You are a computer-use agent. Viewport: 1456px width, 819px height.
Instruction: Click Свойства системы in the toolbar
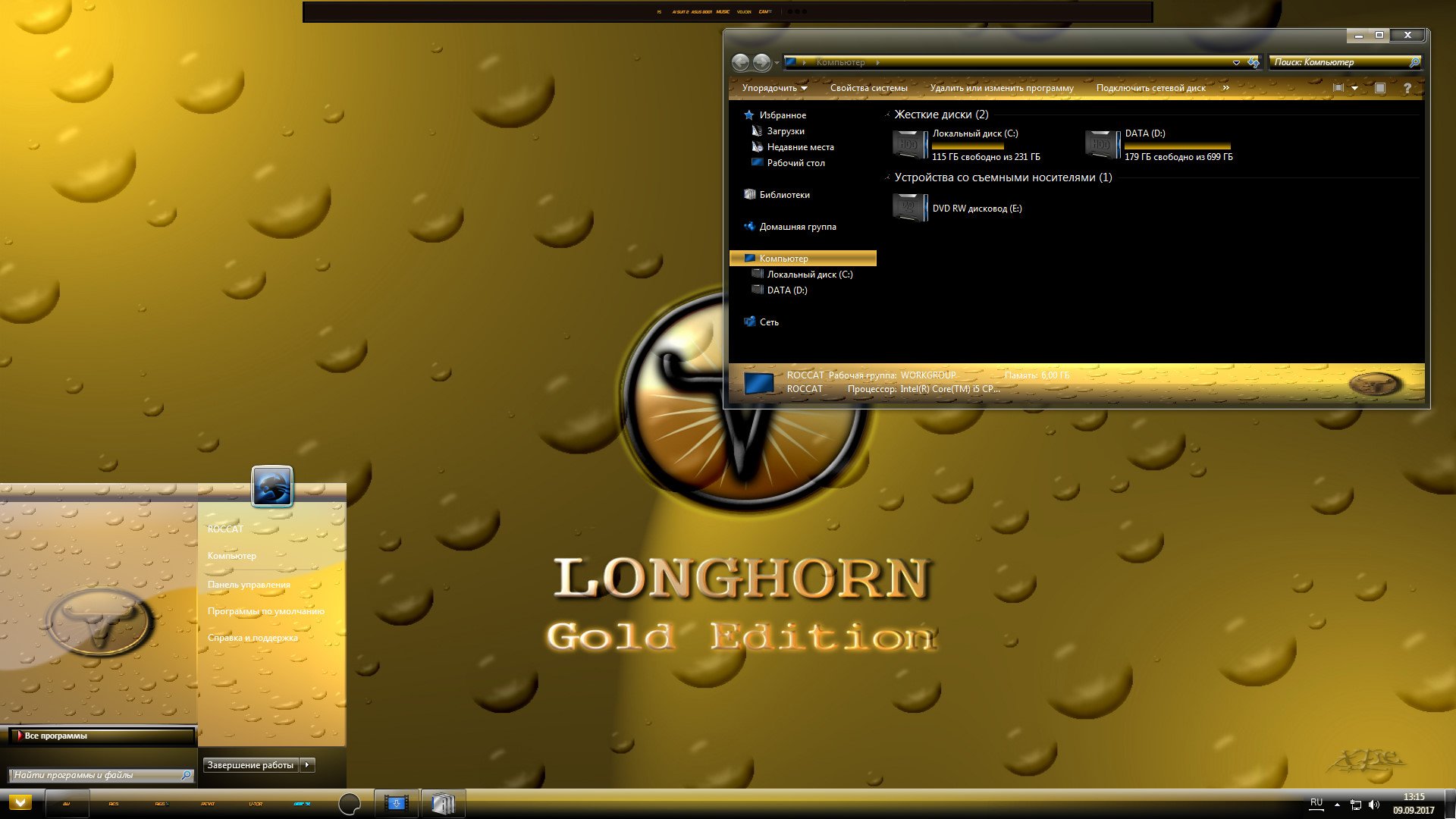pos(868,88)
